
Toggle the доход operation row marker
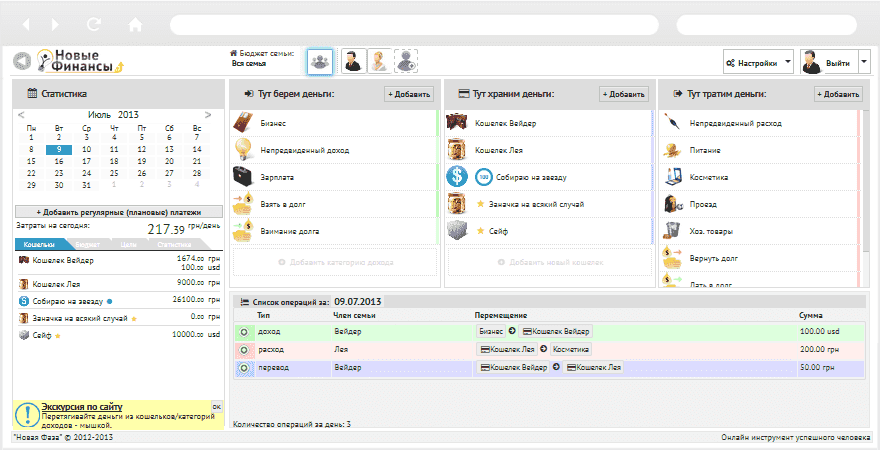click(x=243, y=332)
